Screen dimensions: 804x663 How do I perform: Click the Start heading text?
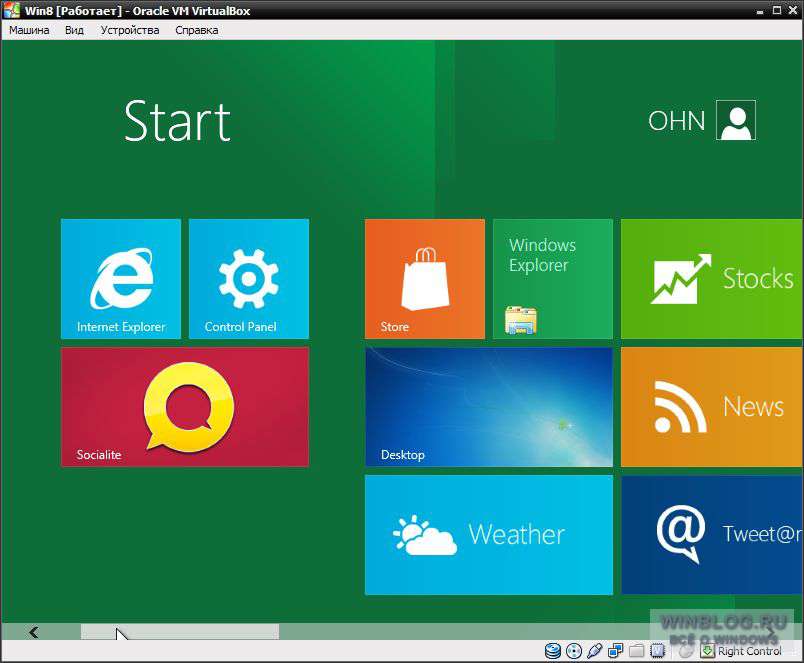tap(177, 121)
